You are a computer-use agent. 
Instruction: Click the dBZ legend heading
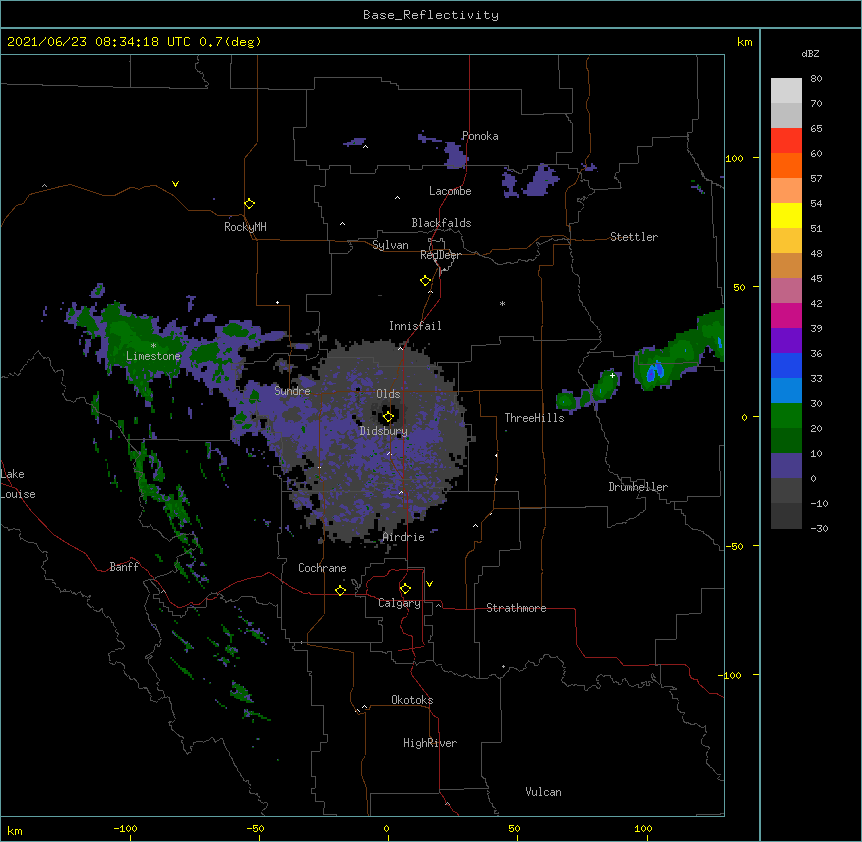click(x=810, y=53)
